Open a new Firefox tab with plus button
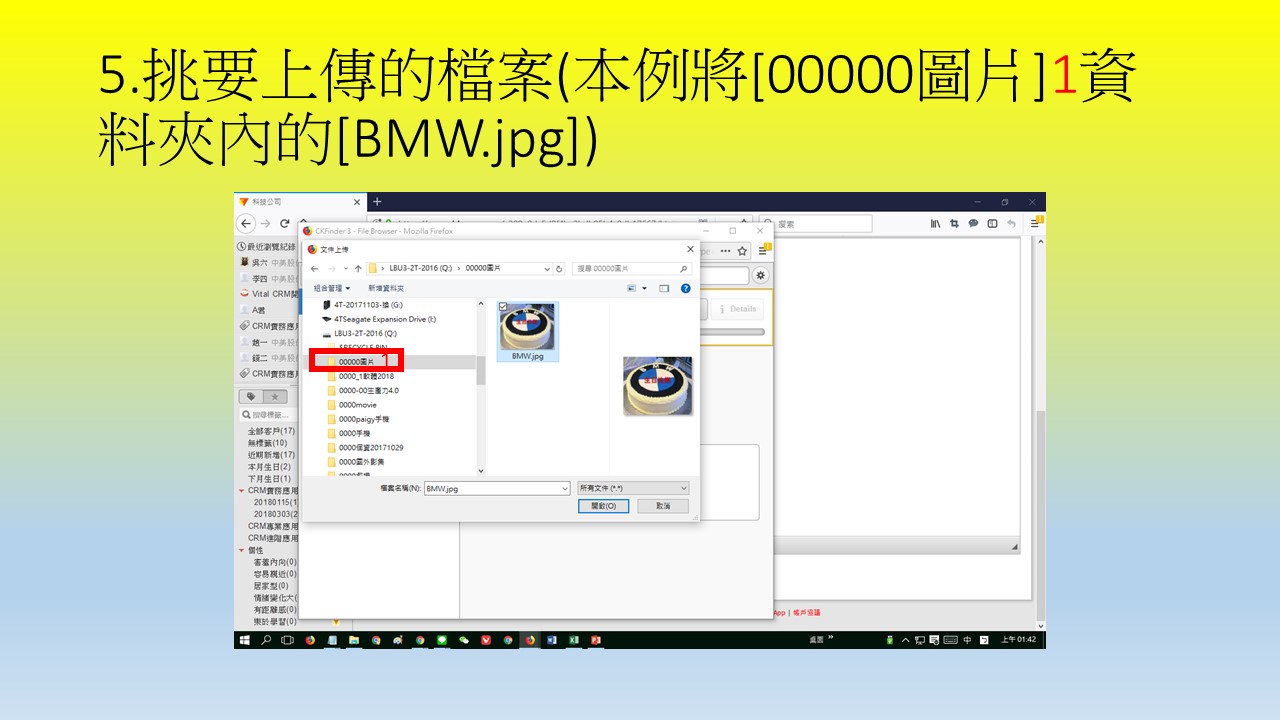The image size is (1280, 720). [x=377, y=202]
